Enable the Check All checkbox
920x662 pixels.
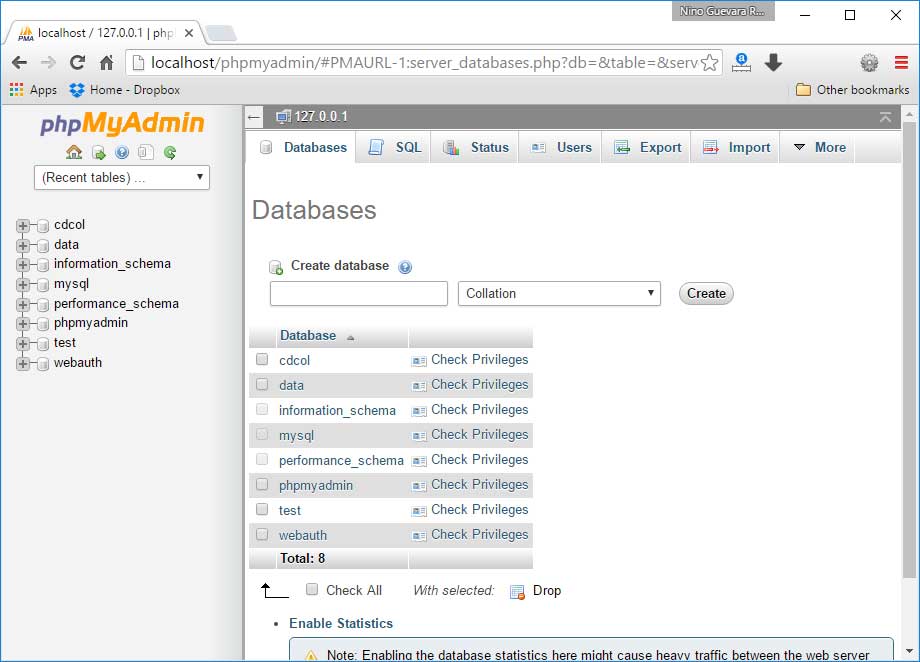[x=312, y=589]
